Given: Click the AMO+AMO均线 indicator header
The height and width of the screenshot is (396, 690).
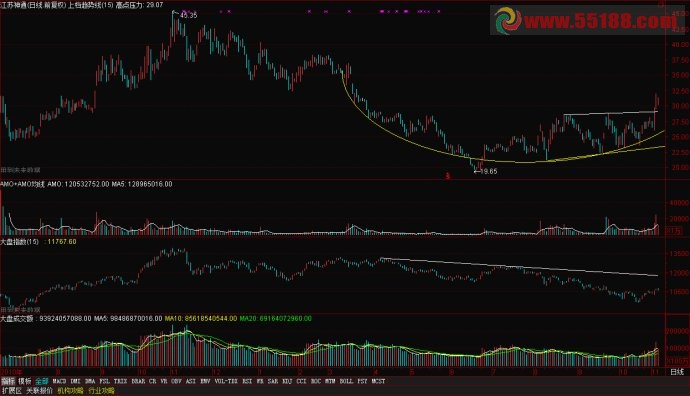Looking at the screenshot, I should point(22,184).
